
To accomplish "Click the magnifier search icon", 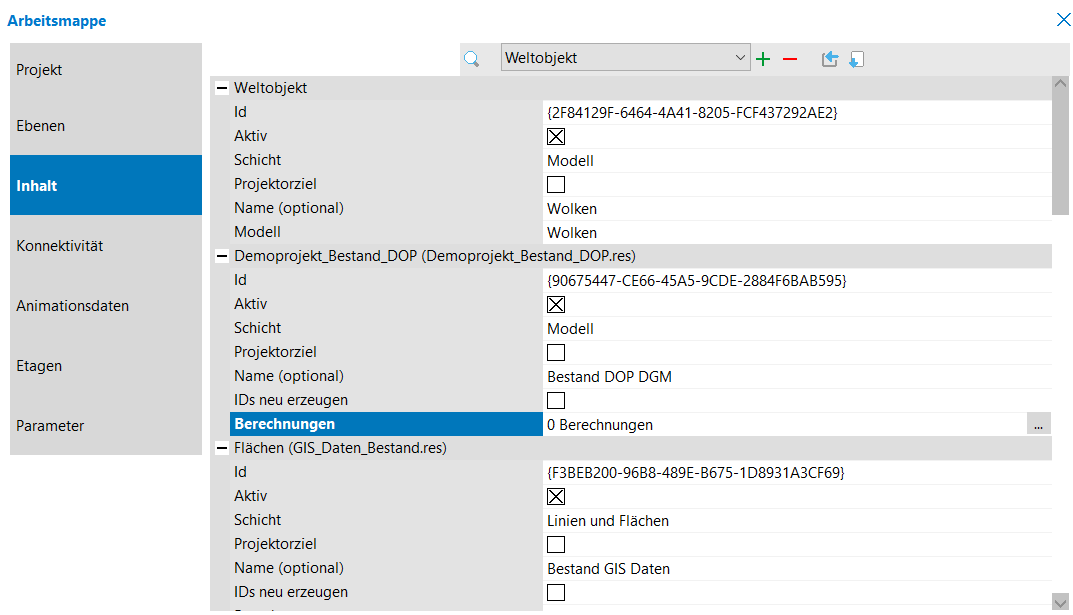I will click(x=472, y=59).
